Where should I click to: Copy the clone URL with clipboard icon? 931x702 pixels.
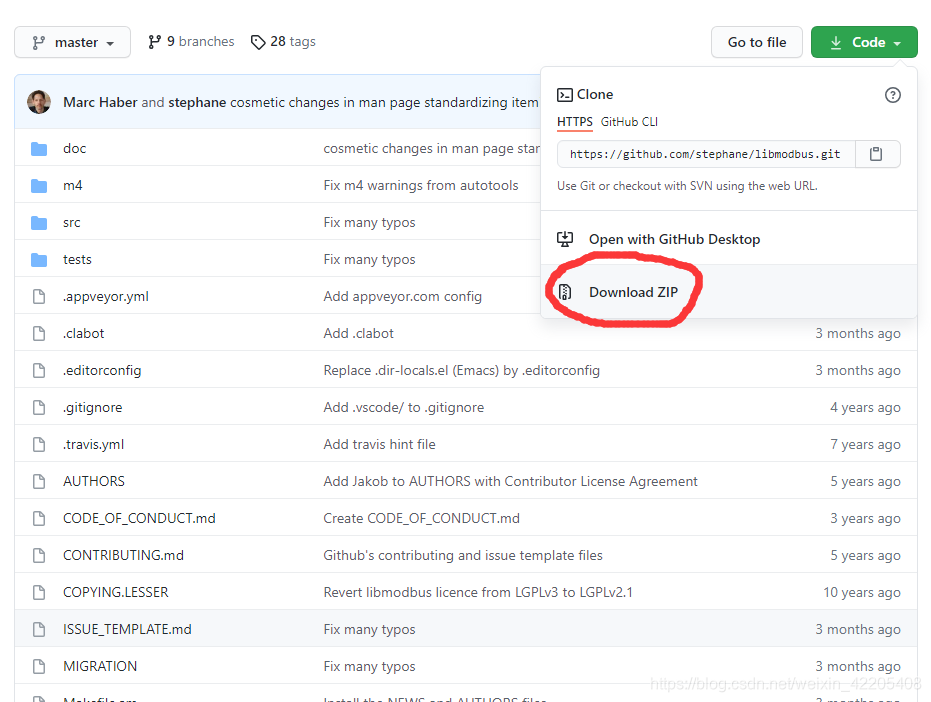click(876, 154)
